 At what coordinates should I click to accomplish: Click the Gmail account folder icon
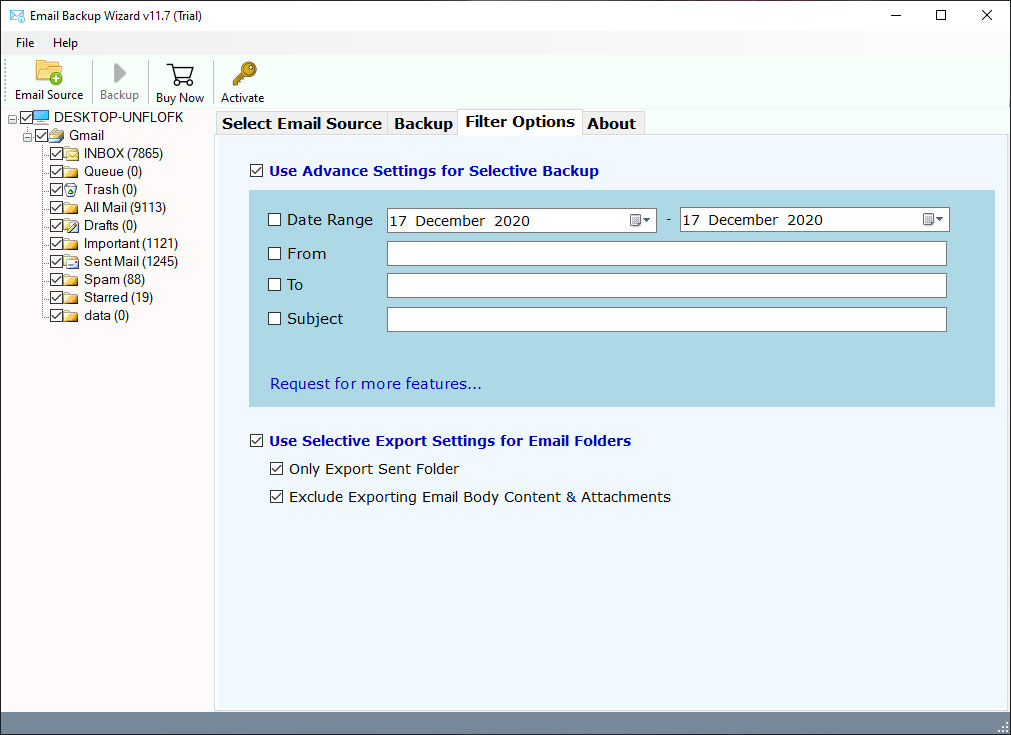point(57,135)
